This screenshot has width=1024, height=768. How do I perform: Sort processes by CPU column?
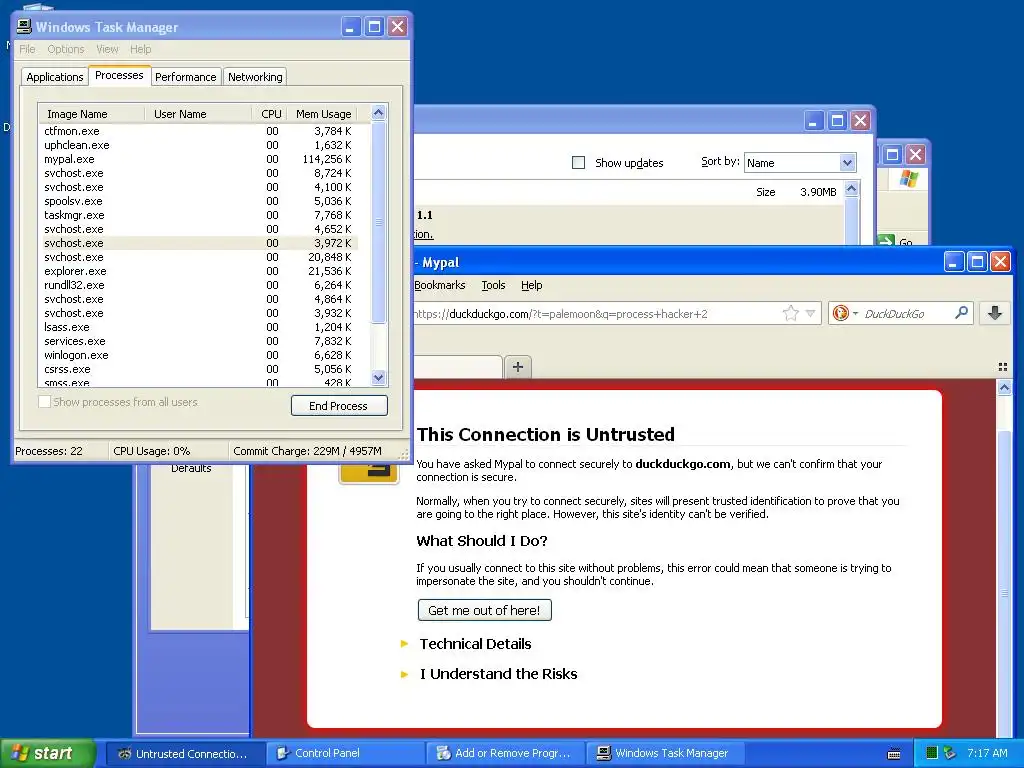coord(269,114)
